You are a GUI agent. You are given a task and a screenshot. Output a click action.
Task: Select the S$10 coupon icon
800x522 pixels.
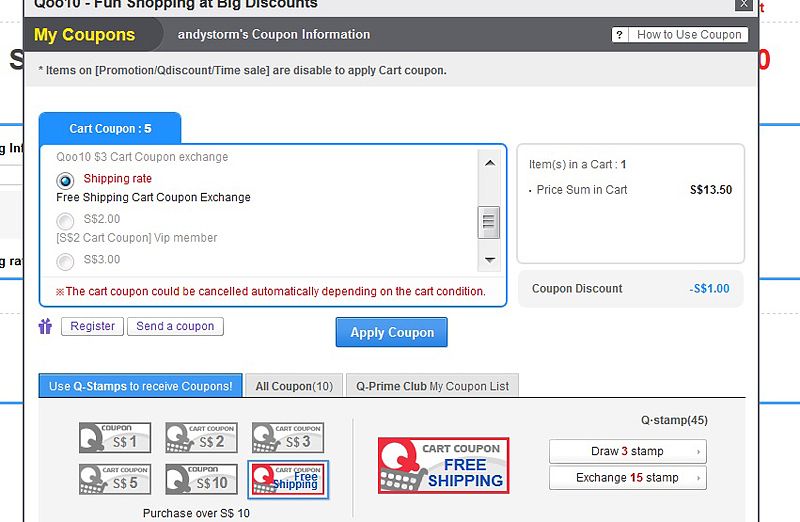(x=201, y=479)
